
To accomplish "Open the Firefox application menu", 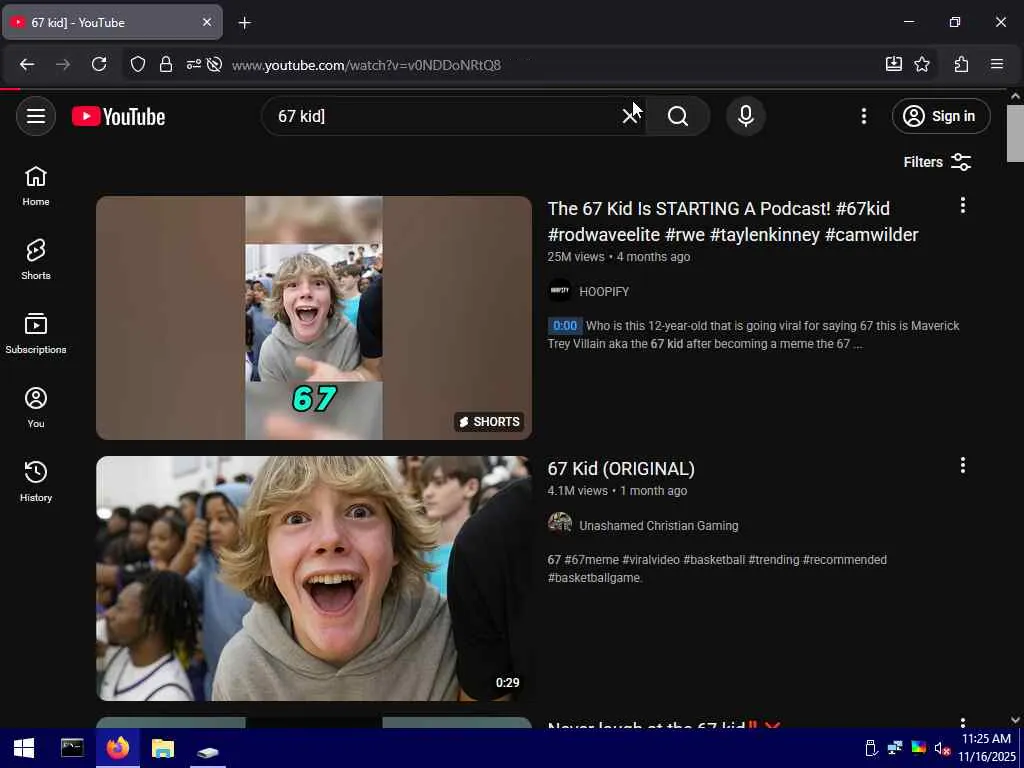I will (x=997, y=64).
